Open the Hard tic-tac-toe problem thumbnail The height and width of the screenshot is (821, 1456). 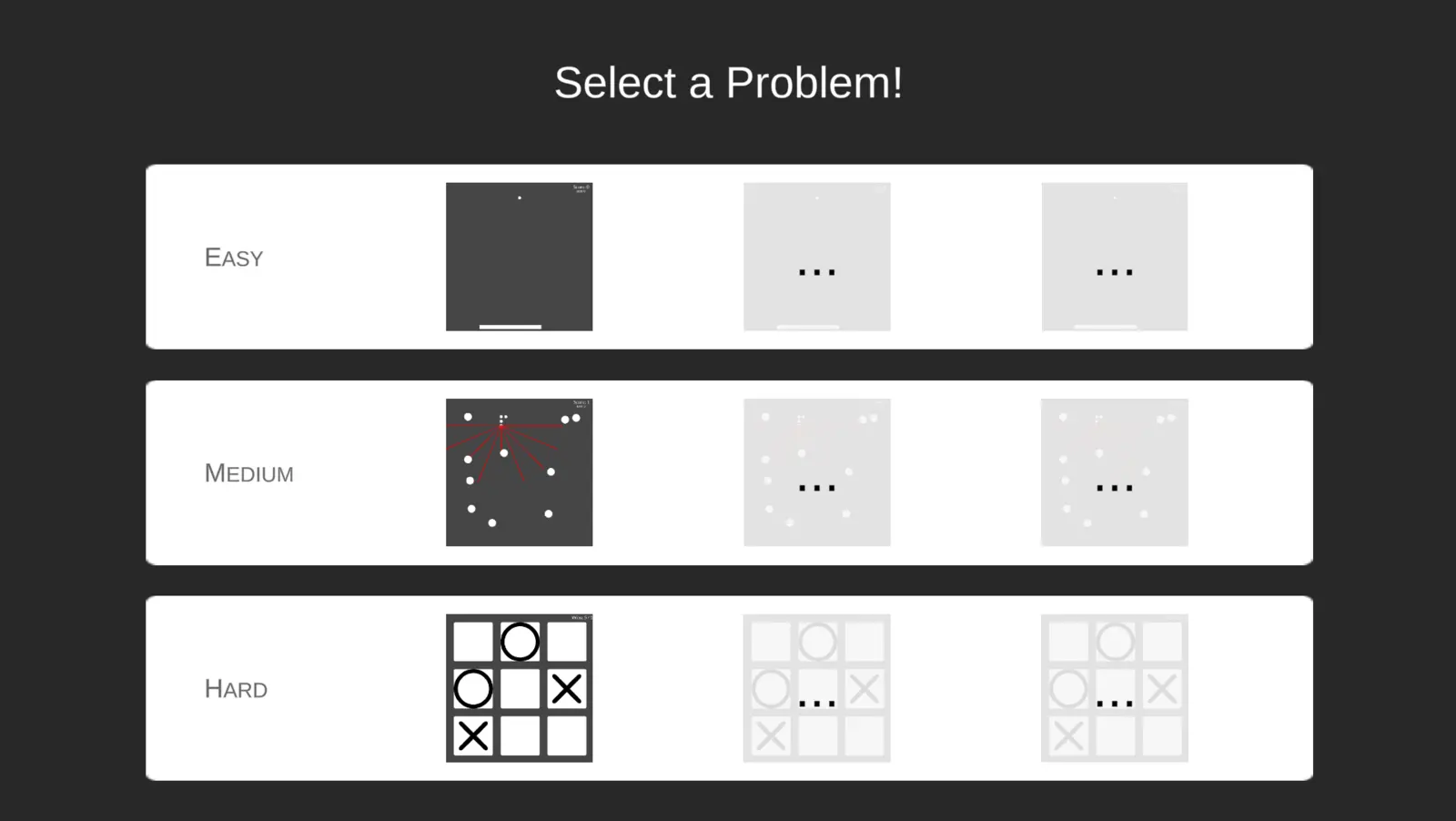[519, 688]
